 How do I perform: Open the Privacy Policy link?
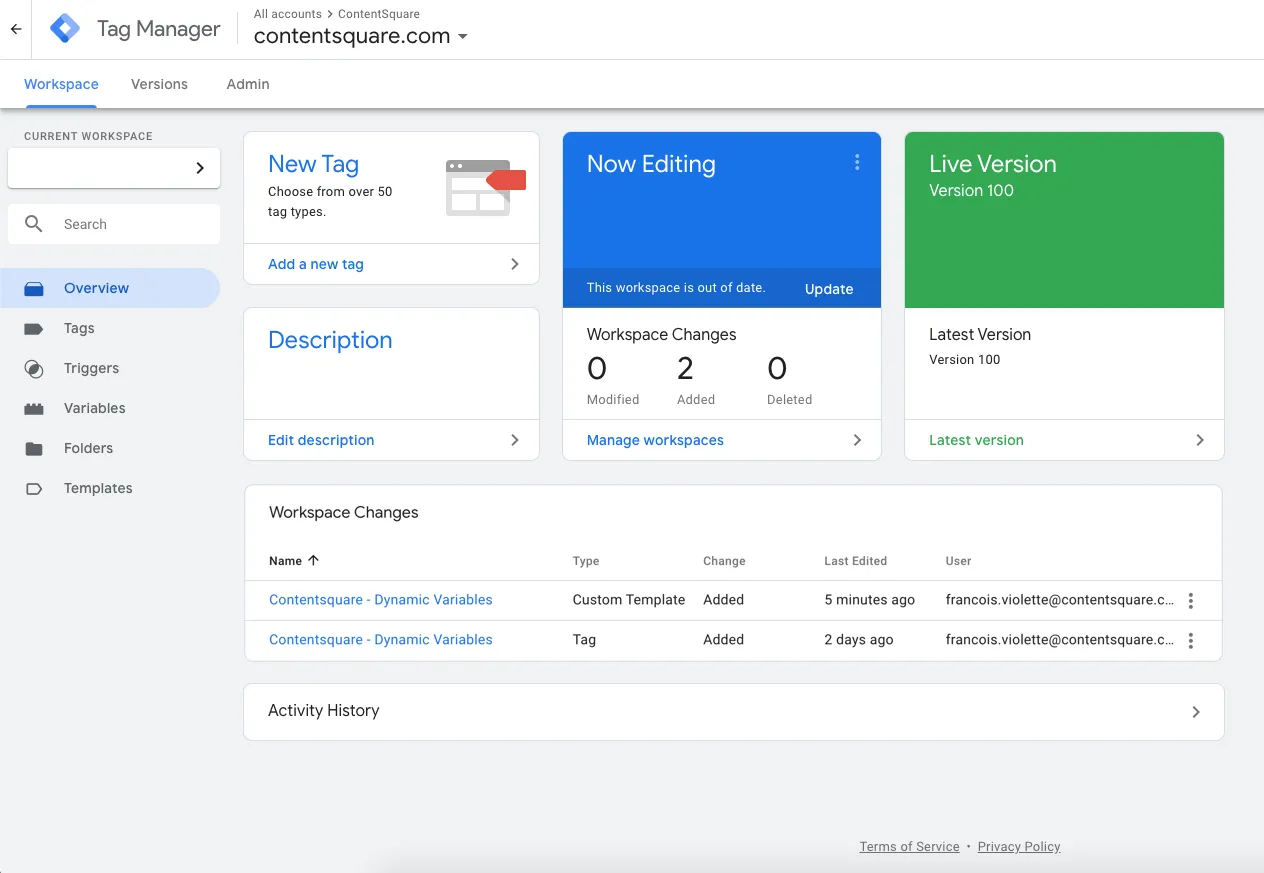[1018, 846]
